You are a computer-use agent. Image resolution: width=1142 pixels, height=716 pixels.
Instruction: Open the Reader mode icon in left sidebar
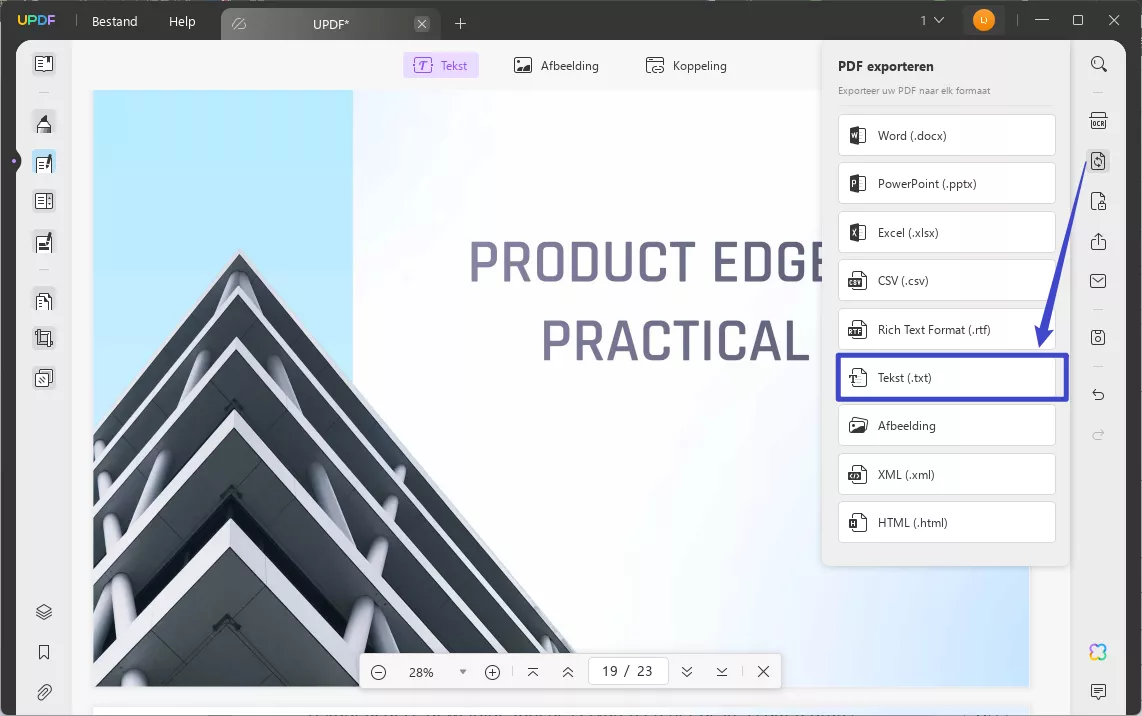tap(44, 64)
